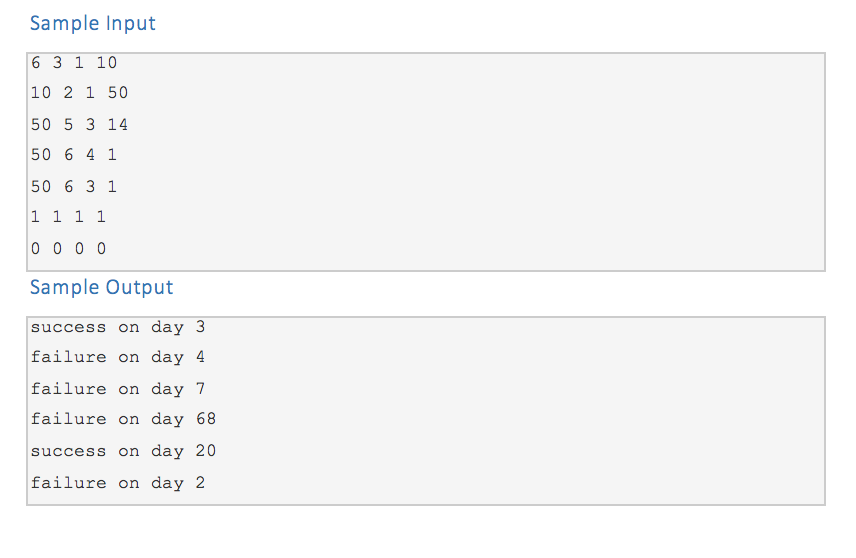Click the input line '6 3 1 10'
856x558 pixels.
click(74, 63)
